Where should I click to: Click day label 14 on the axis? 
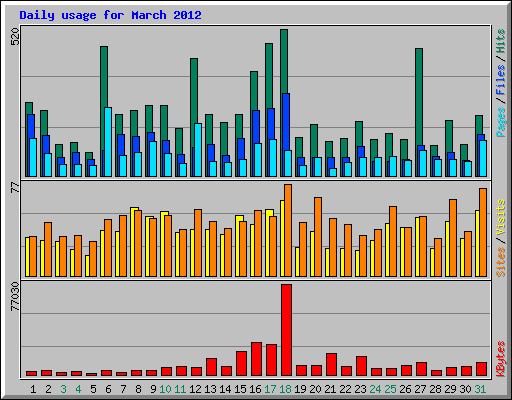(225, 389)
